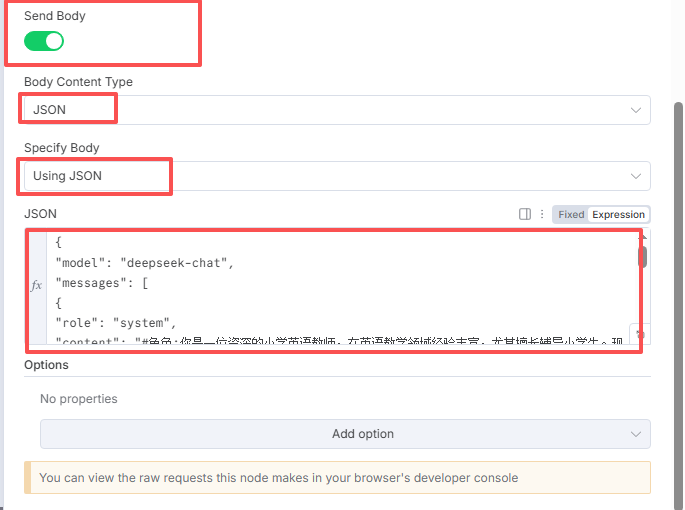This screenshot has height=510, width=685.
Task: Click the side panel layout icon
Action: (525, 214)
